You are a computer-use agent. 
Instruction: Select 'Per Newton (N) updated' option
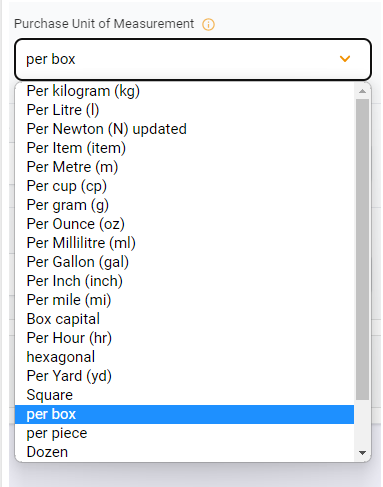184,129
